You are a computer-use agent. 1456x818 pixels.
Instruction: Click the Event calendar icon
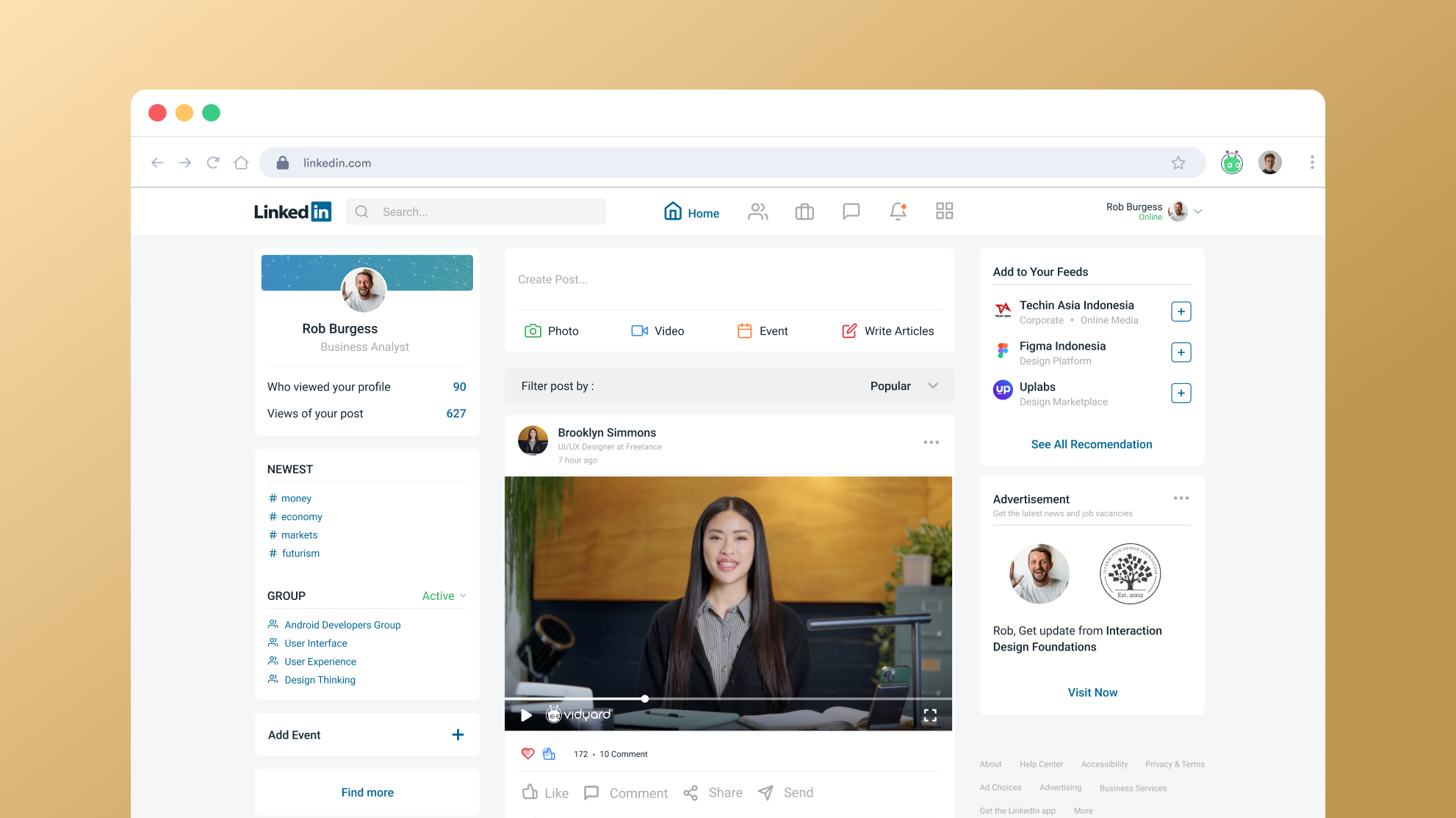[745, 330]
